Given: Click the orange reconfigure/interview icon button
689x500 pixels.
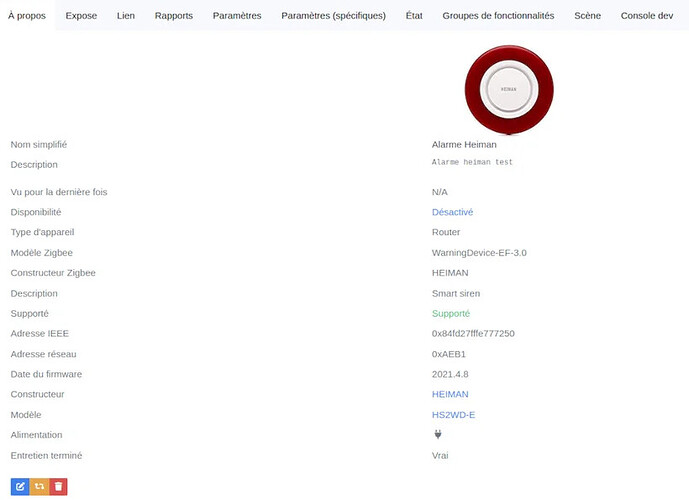Looking at the screenshot, I should (x=40, y=486).
